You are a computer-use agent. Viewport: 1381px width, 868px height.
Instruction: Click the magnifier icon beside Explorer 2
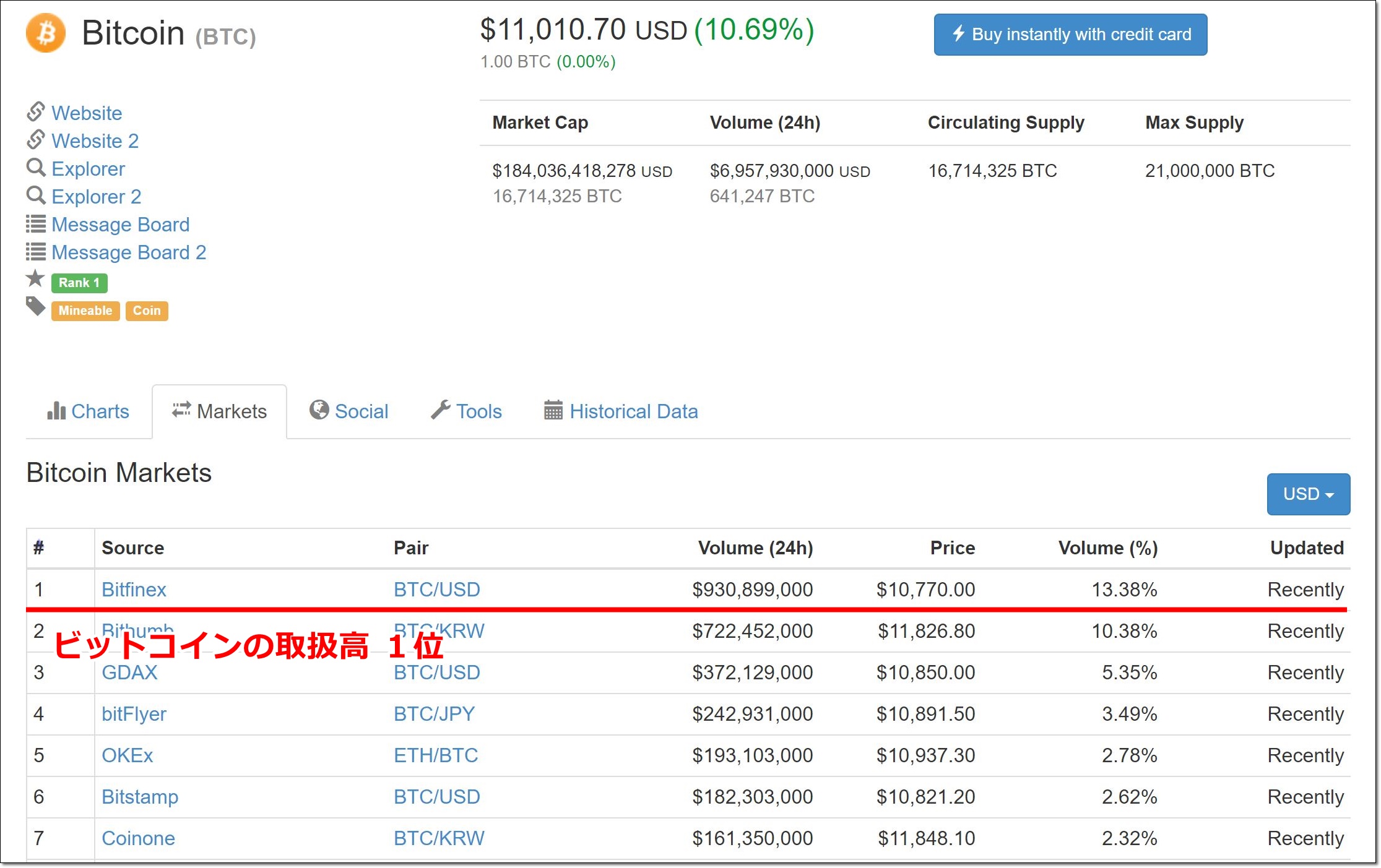coord(36,196)
